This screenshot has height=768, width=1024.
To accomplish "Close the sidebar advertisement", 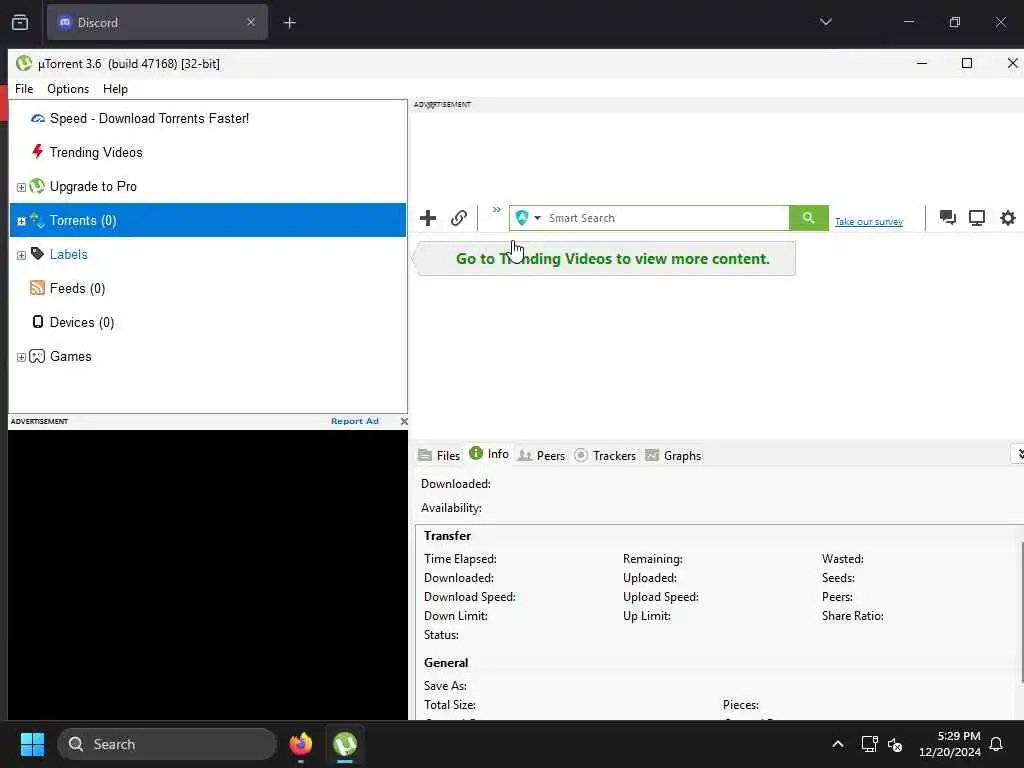I will [x=404, y=421].
